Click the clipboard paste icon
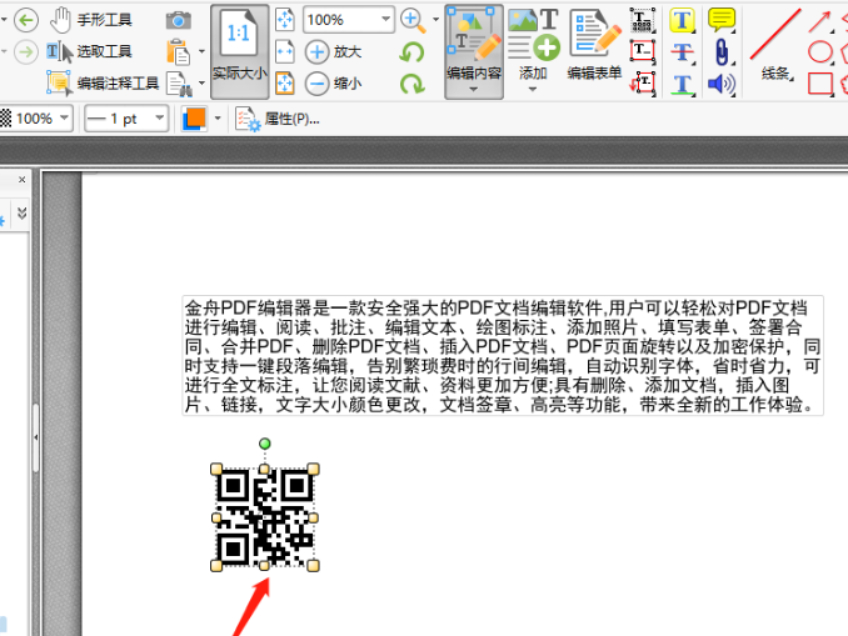Image resolution: width=848 pixels, height=636 pixels. 178,52
